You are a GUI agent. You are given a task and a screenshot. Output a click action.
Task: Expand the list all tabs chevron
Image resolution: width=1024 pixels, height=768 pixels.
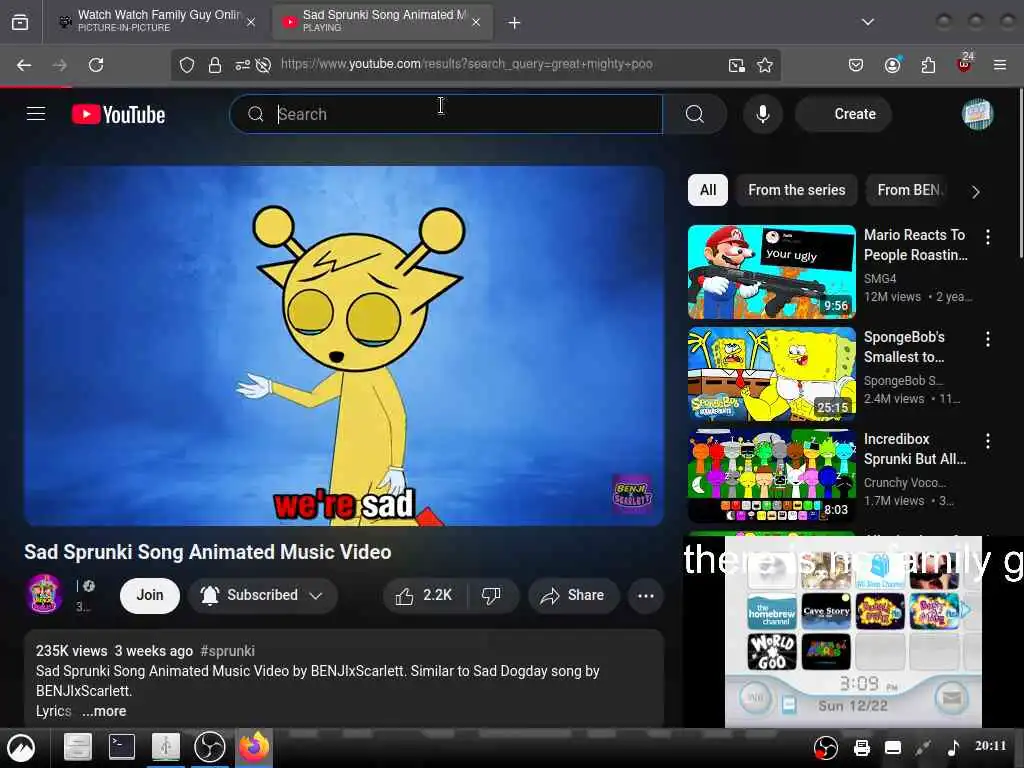[867, 22]
